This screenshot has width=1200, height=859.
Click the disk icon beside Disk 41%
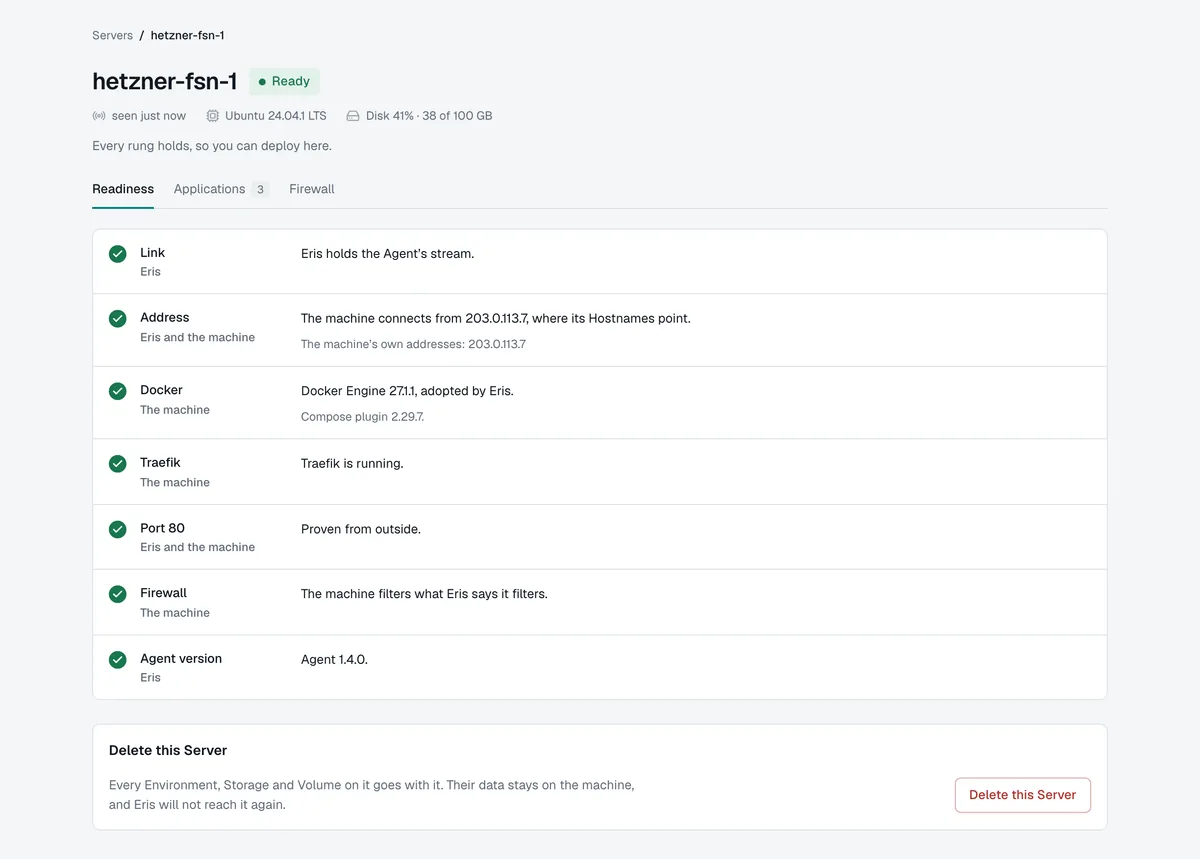(x=353, y=116)
